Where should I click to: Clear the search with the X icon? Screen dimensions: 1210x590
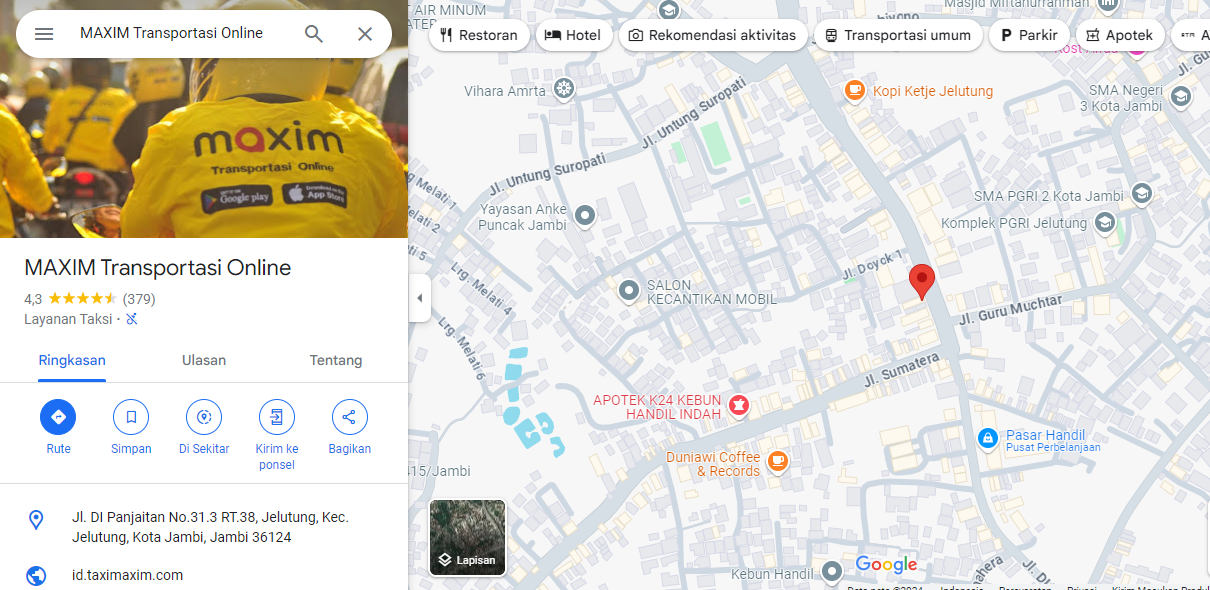point(365,34)
